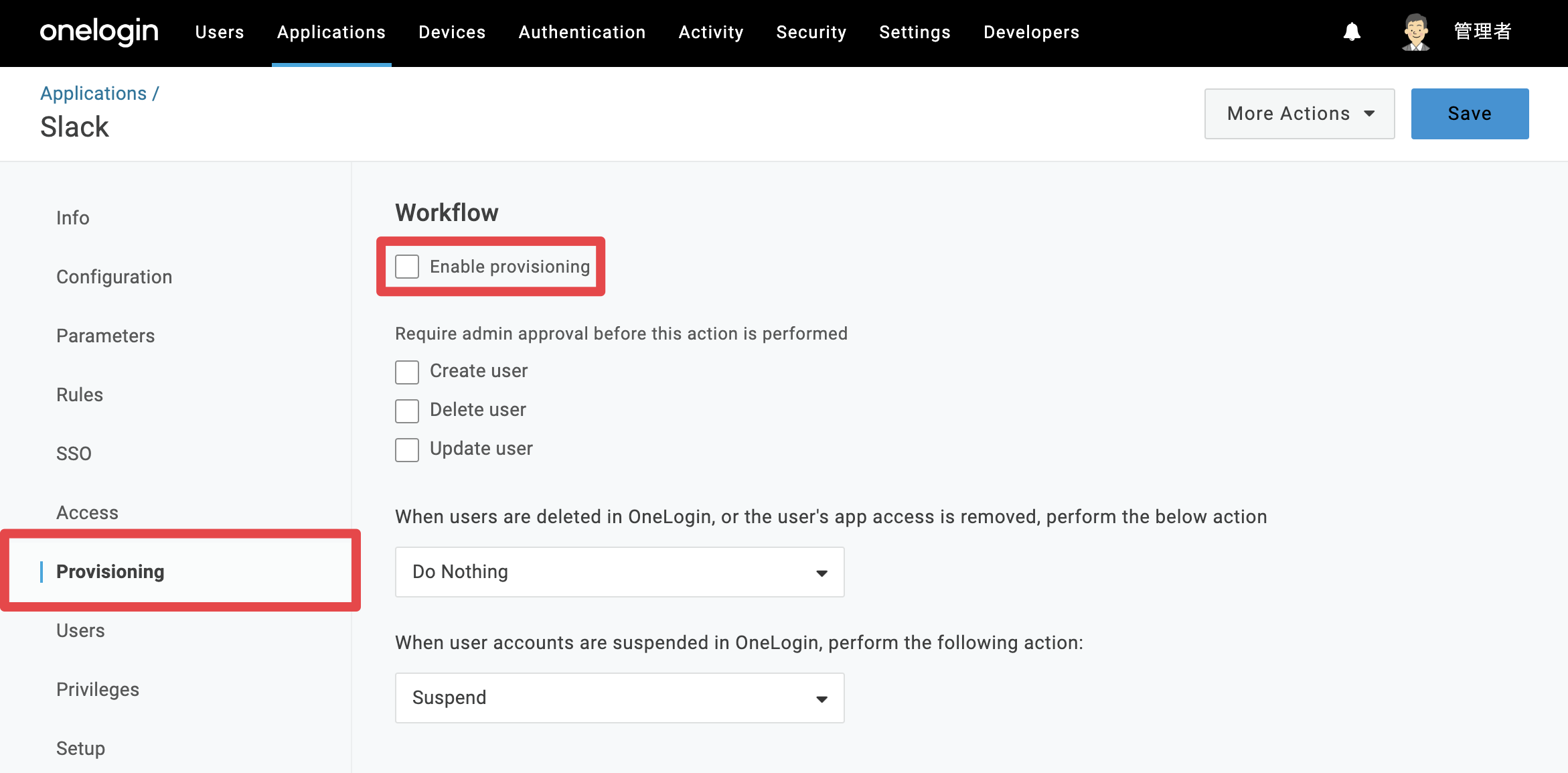Follow the Applications breadcrumb link
1568x773 pixels.
coord(93,93)
